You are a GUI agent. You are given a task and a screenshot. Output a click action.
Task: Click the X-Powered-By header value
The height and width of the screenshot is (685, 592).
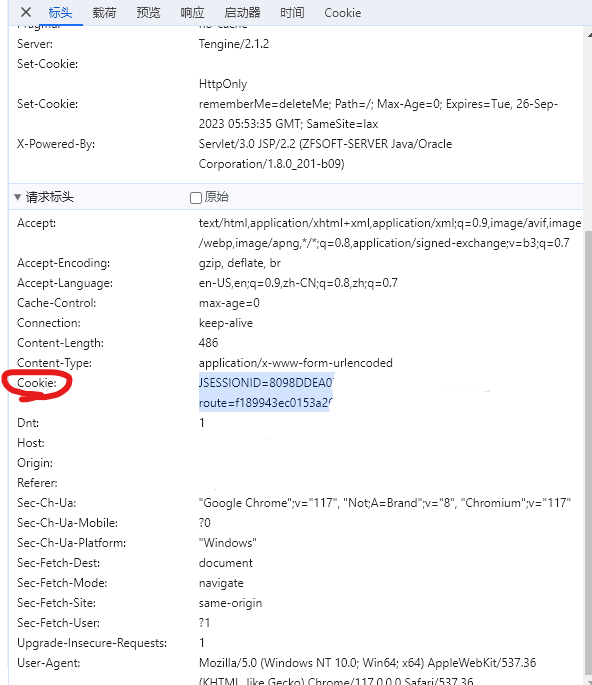click(x=325, y=154)
